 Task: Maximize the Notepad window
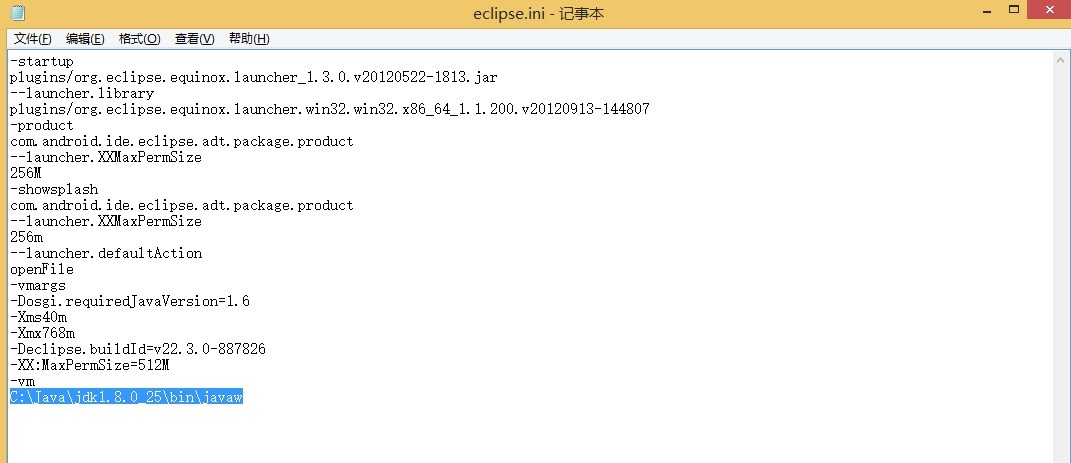[1014, 10]
